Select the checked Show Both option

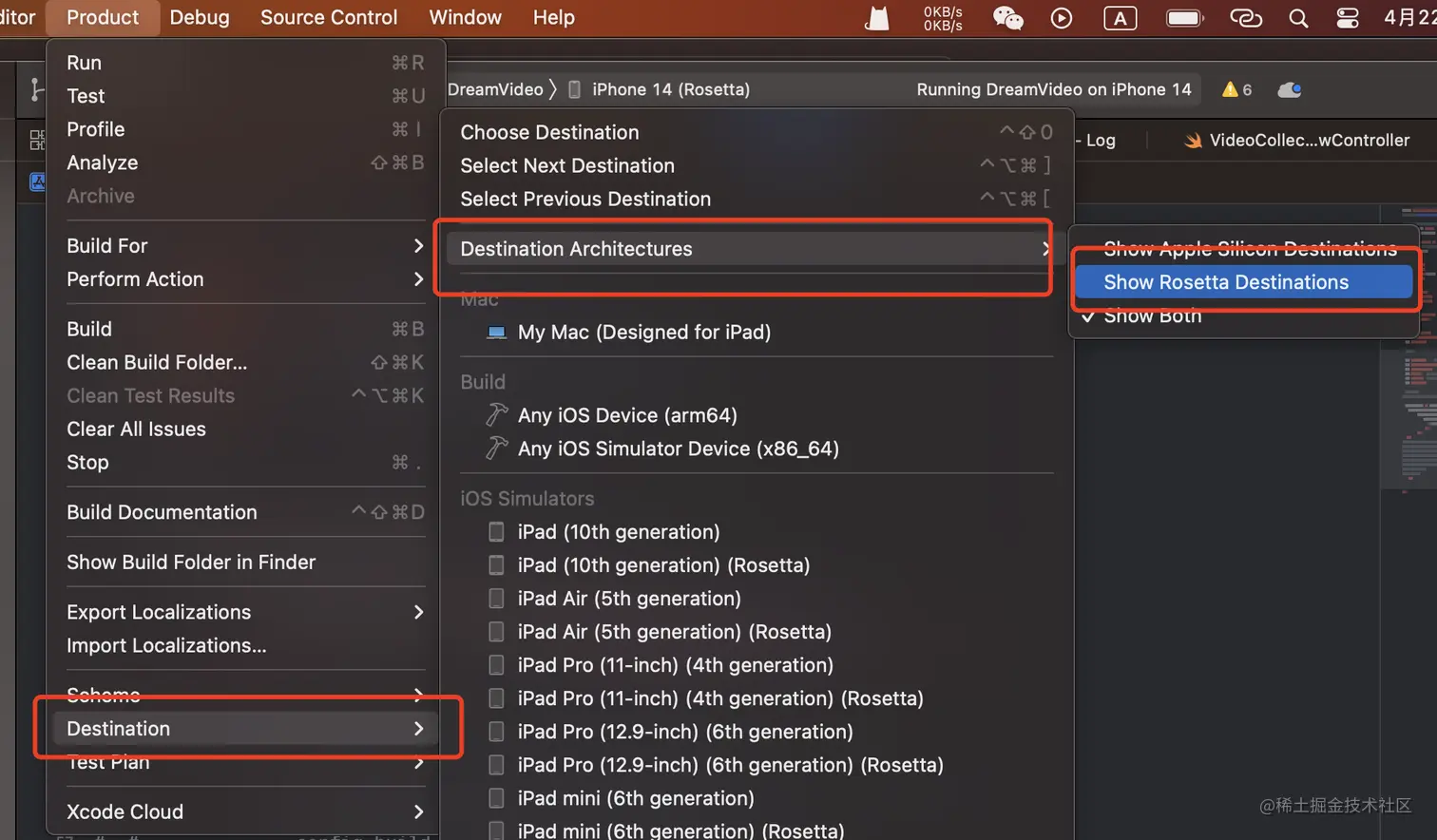1244,315
